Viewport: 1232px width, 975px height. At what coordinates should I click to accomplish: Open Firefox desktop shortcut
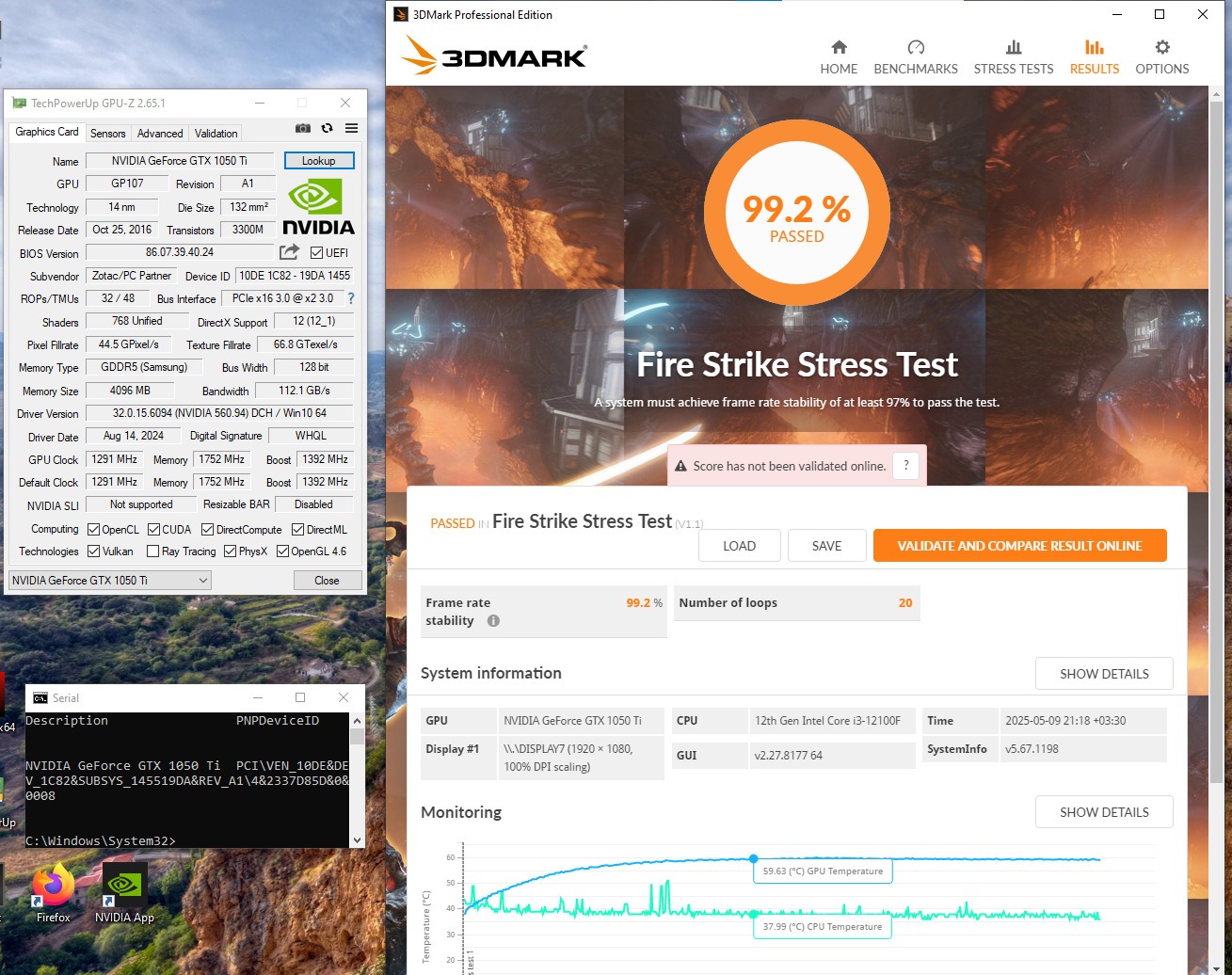[53, 893]
